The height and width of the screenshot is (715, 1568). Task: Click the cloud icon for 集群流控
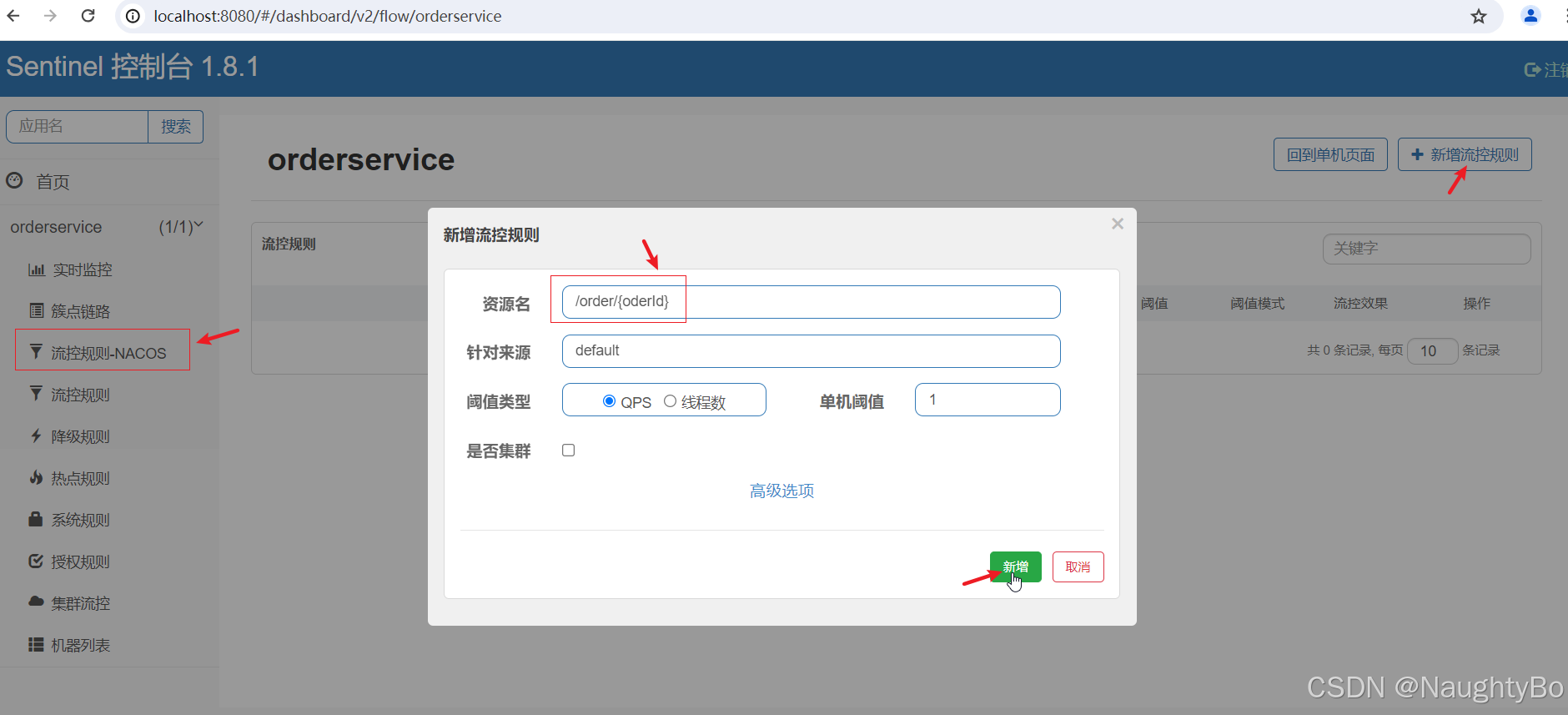[36, 602]
